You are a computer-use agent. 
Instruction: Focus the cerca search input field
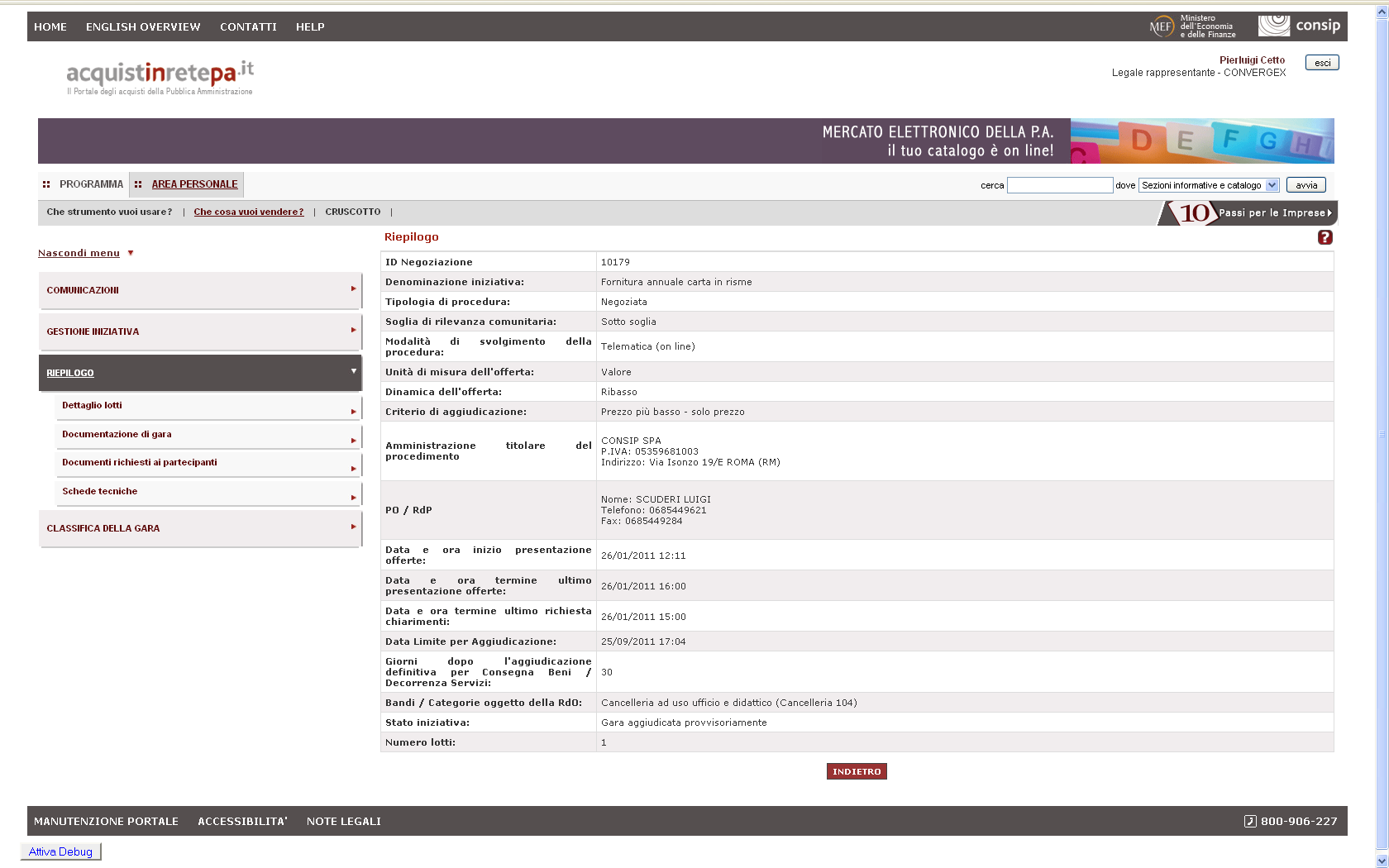click(x=1060, y=185)
